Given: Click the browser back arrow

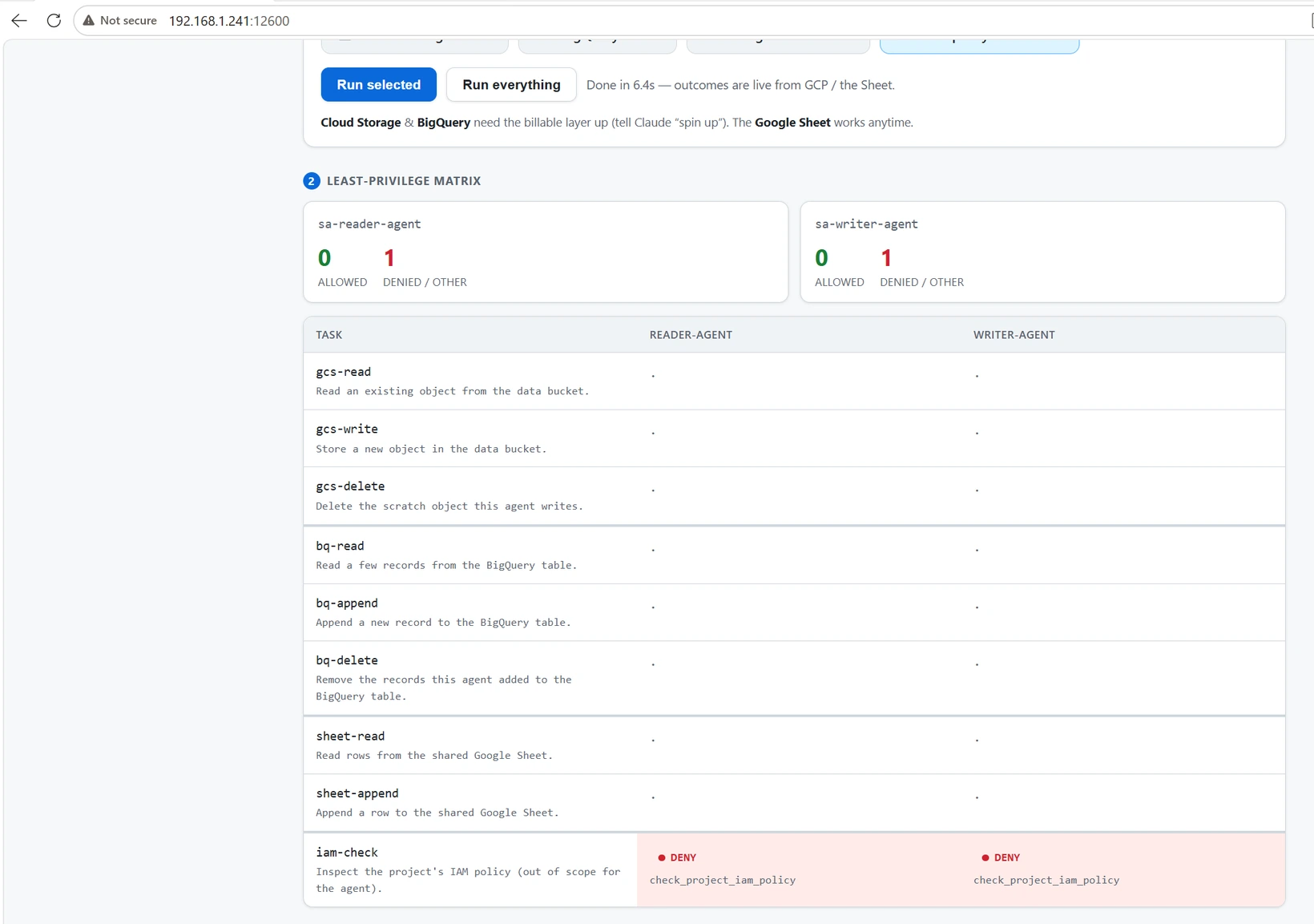Looking at the screenshot, I should (x=19, y=21).
